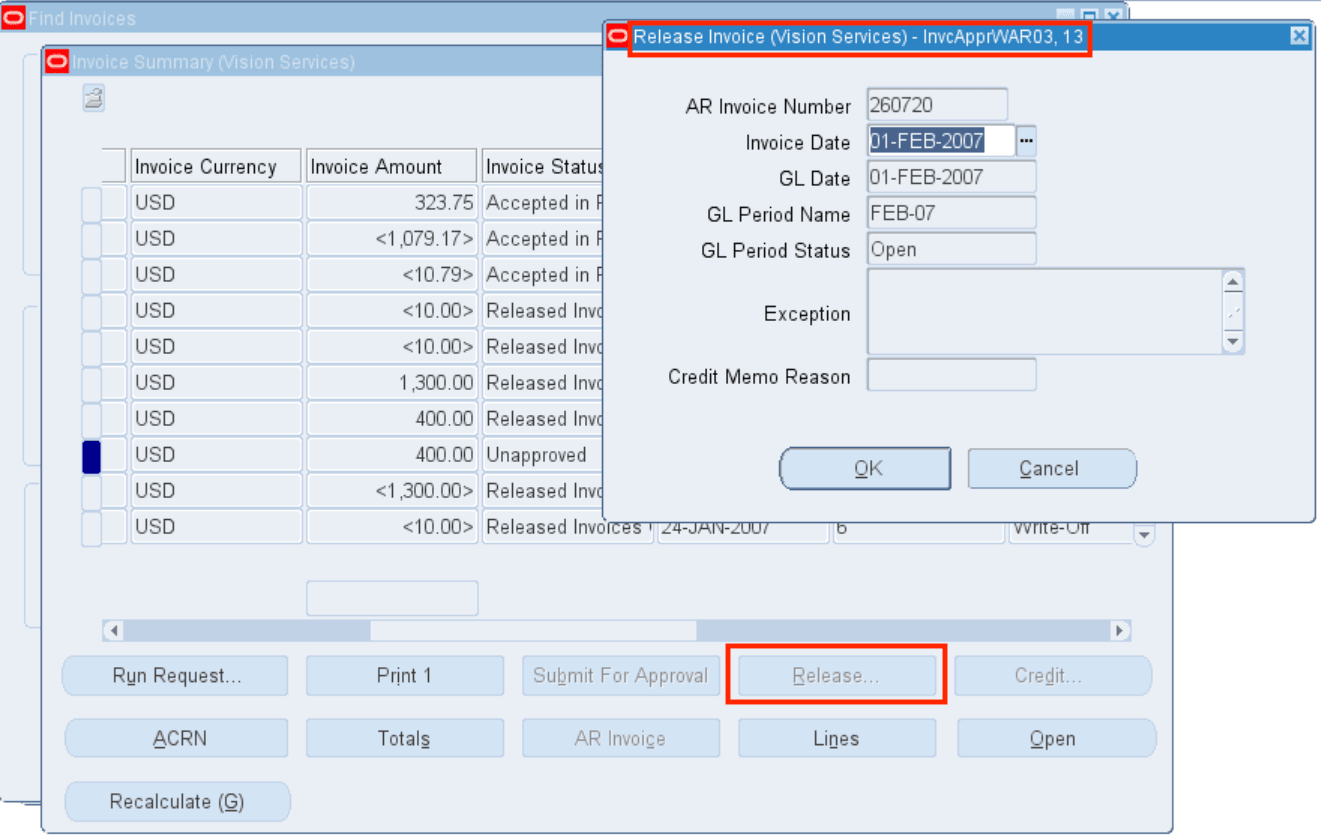Click the Open button in Invoice Summary
1321x837 pixels.
1057,739
